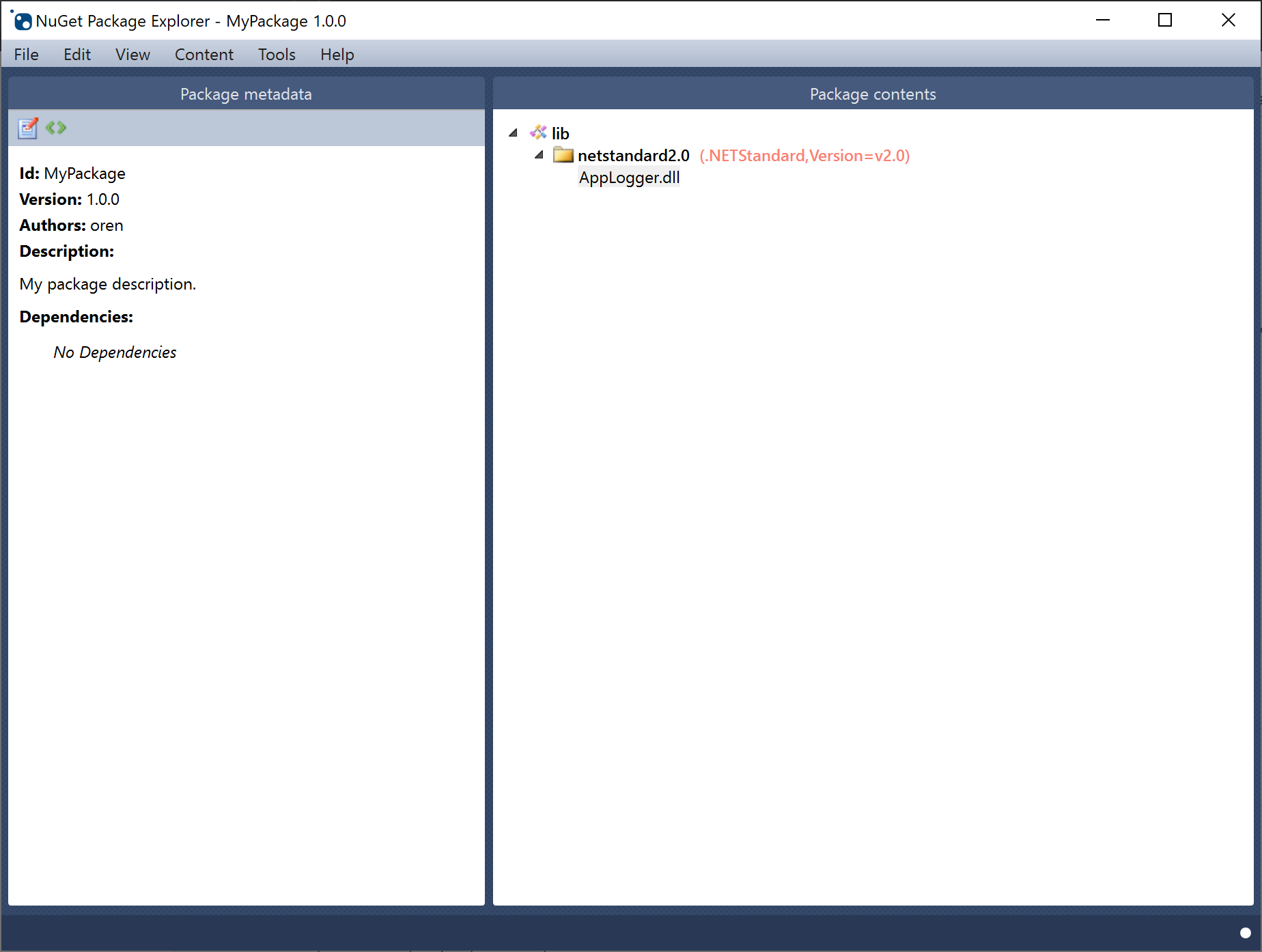Click the Package metadata panel header

(246, 94)
